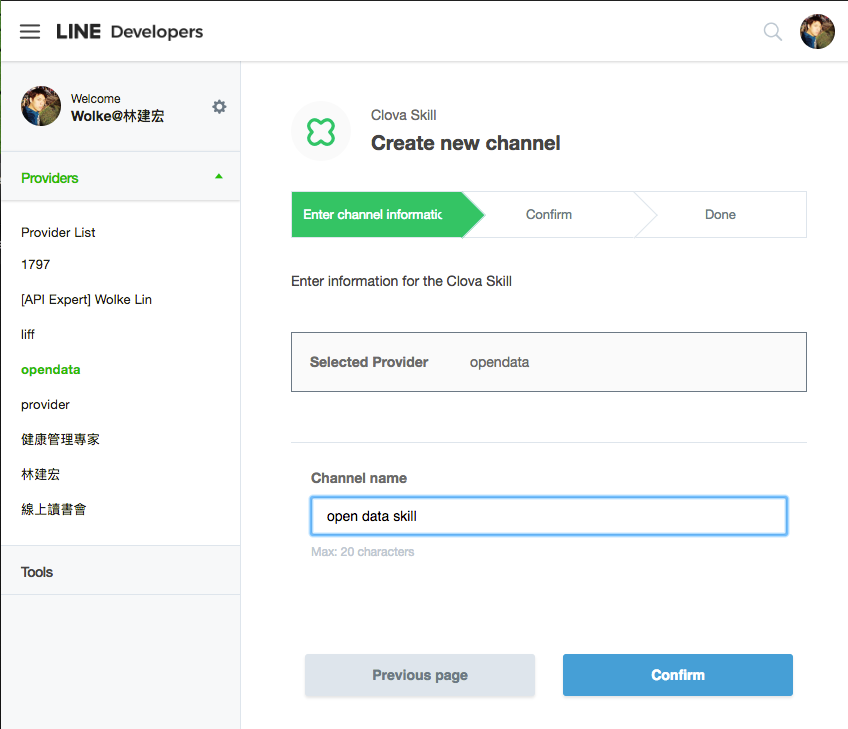The width and height of the screenshot is (848, 729).
Task: Click sidebar welcome profile photo
Action: 41,106
